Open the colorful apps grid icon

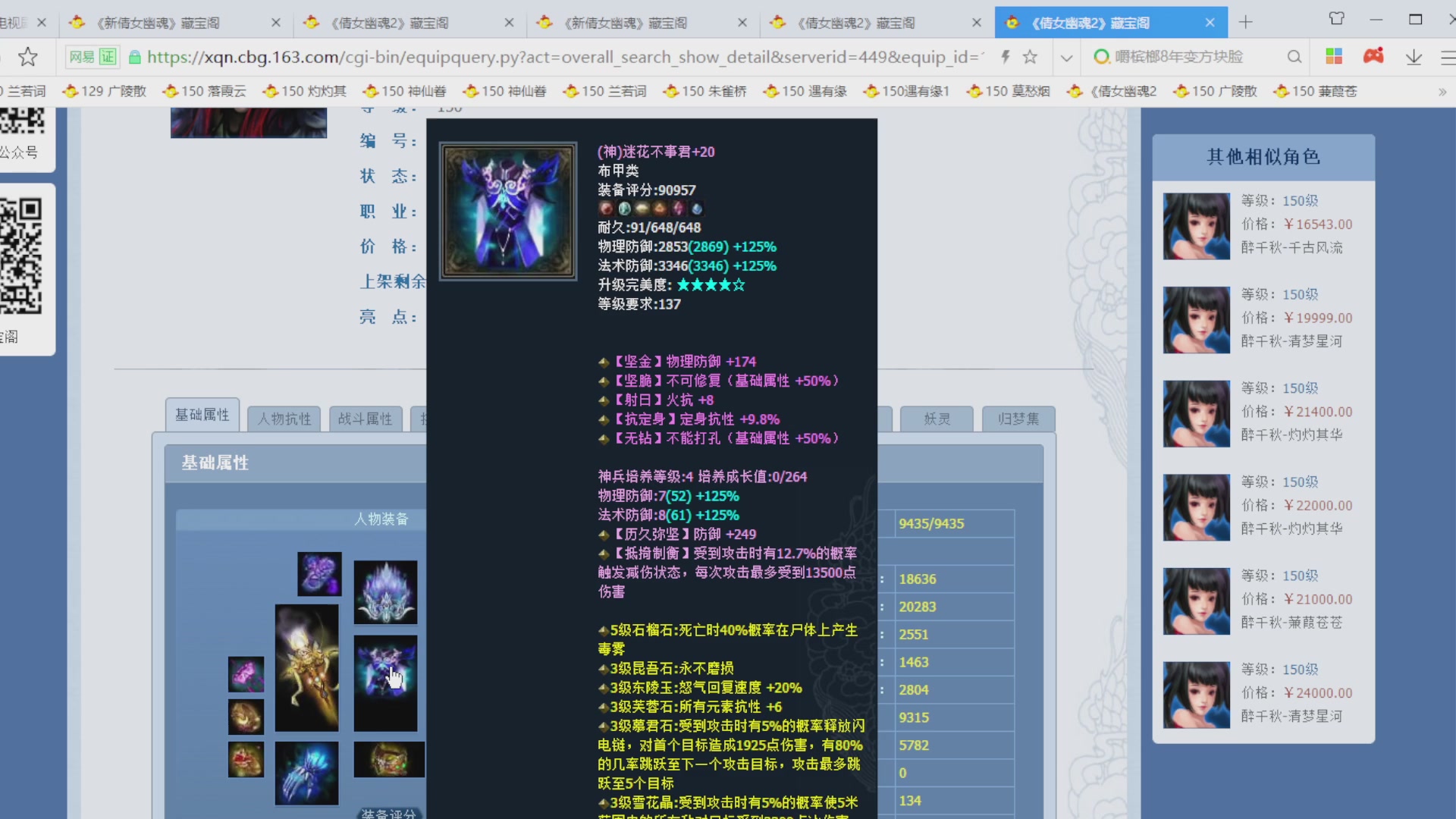pos(1334,56)
